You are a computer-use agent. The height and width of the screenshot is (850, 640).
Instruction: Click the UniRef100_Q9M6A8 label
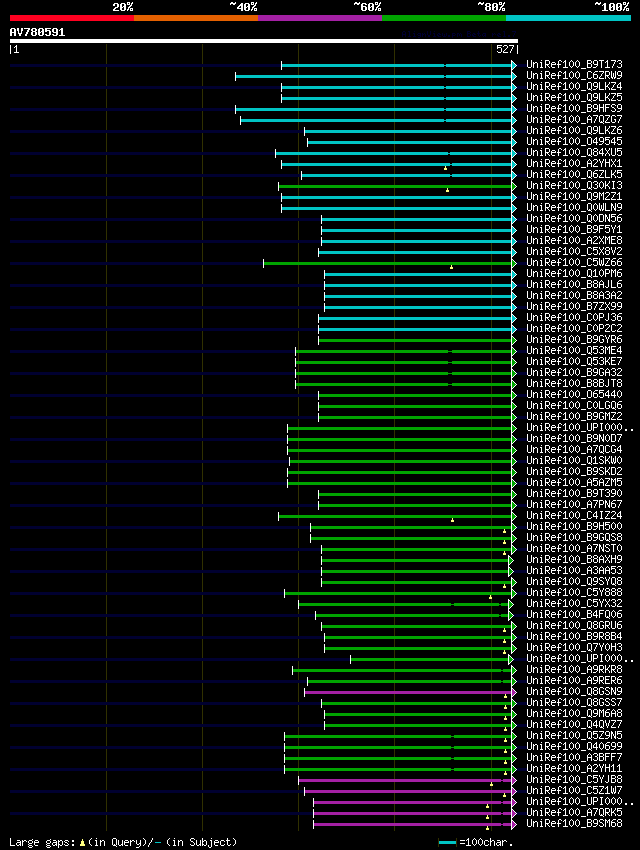574,713
